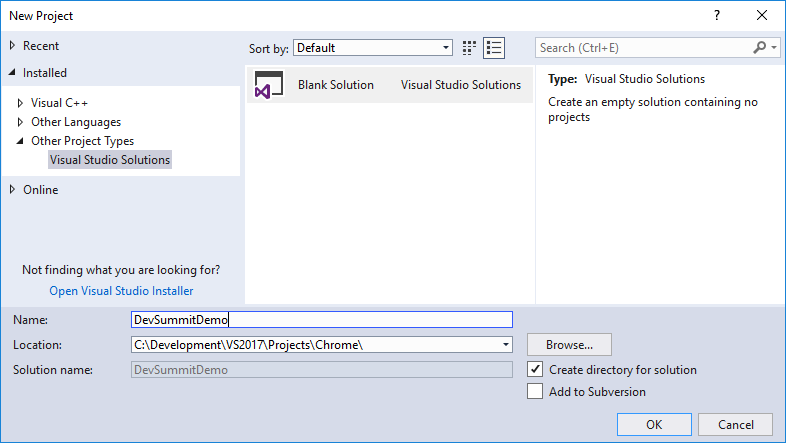Image resolution: width=786 pixels, height=443 pixels.
Task: Collapse the Other Project Types node
Action: pos(20,141)
